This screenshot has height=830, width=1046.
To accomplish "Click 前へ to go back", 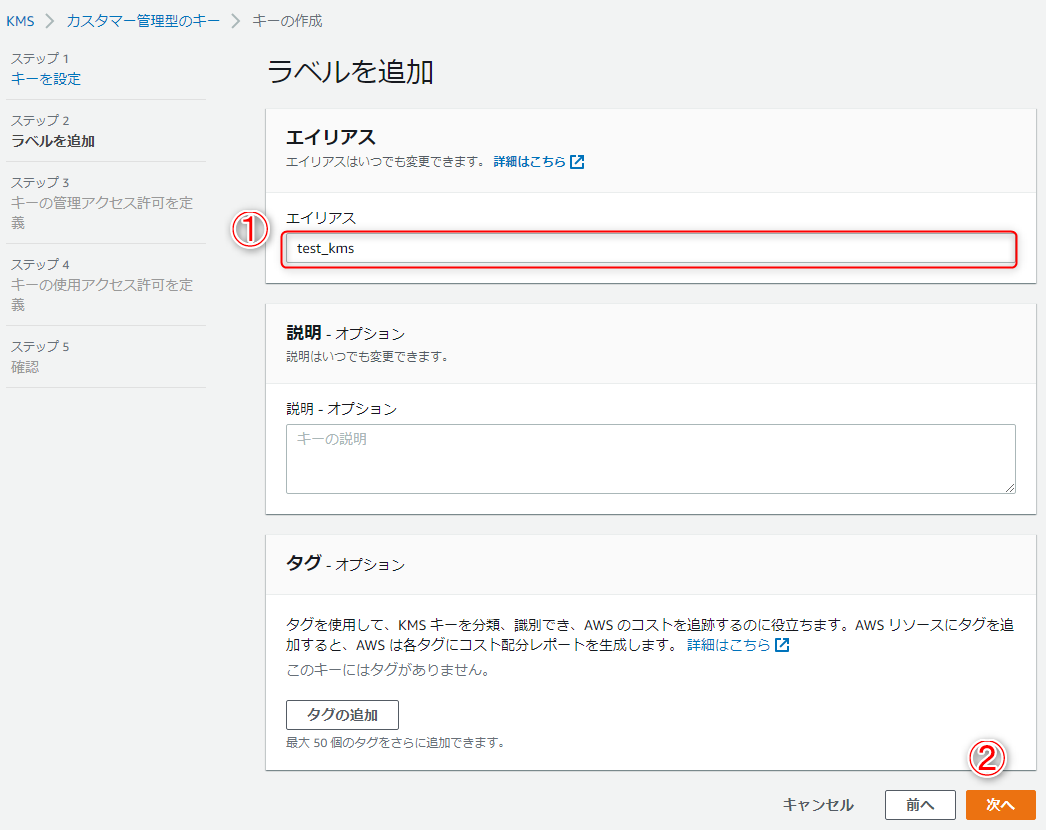I will pyautogui.click(x=920, y=805).
